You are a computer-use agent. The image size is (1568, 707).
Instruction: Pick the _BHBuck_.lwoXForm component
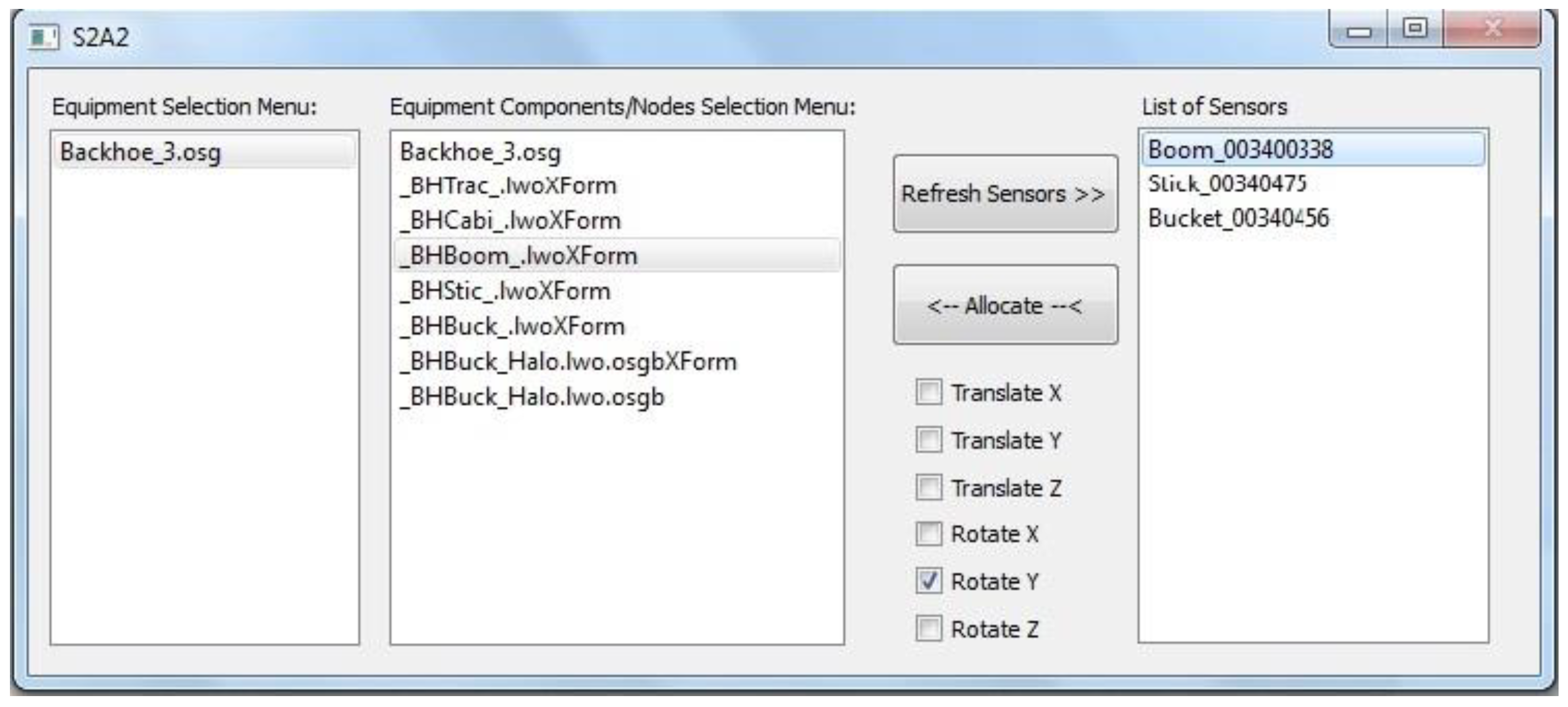tap(513, 326)
